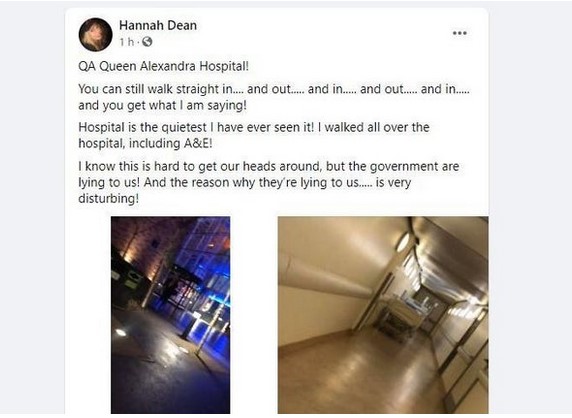Click the round ceiling light in corridor photo
Image resolution: width=572 pixels, height=418 pixels.
point(402,243)
